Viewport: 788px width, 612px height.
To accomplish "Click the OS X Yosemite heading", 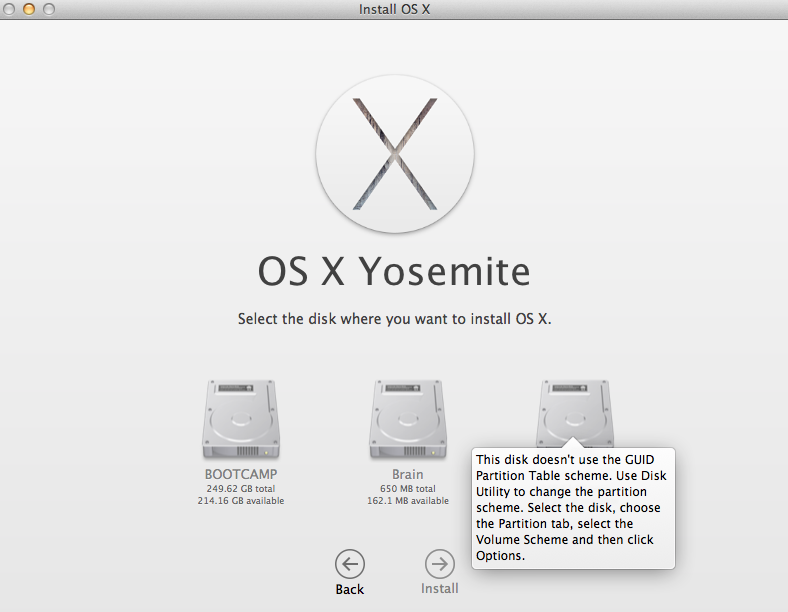I will tap(395, 271).
